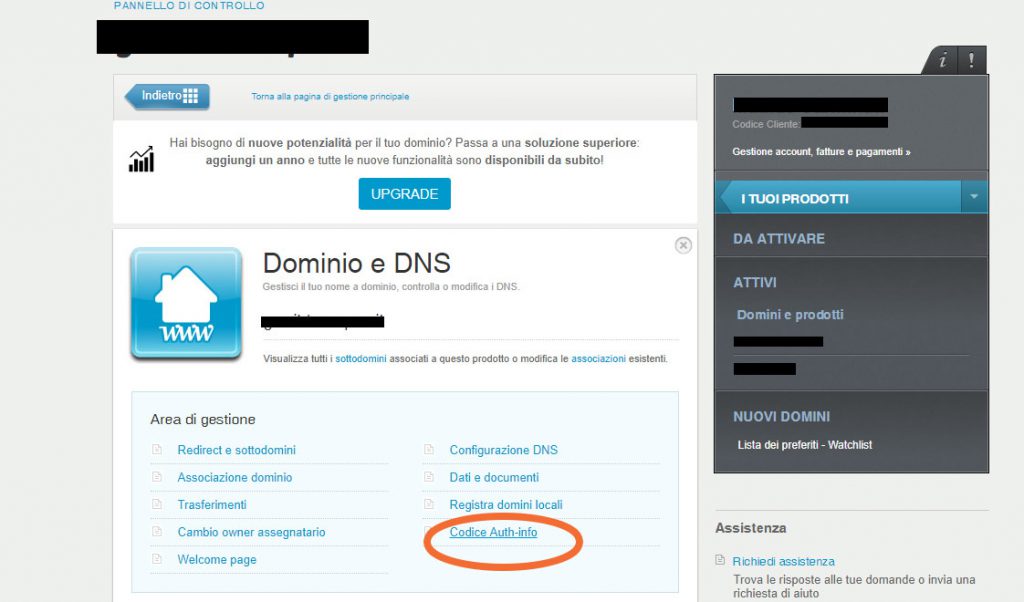This screenshot has height=602, width=1024.
Task: Open Codice Auth-info link
Action: [x=493, y=532]
